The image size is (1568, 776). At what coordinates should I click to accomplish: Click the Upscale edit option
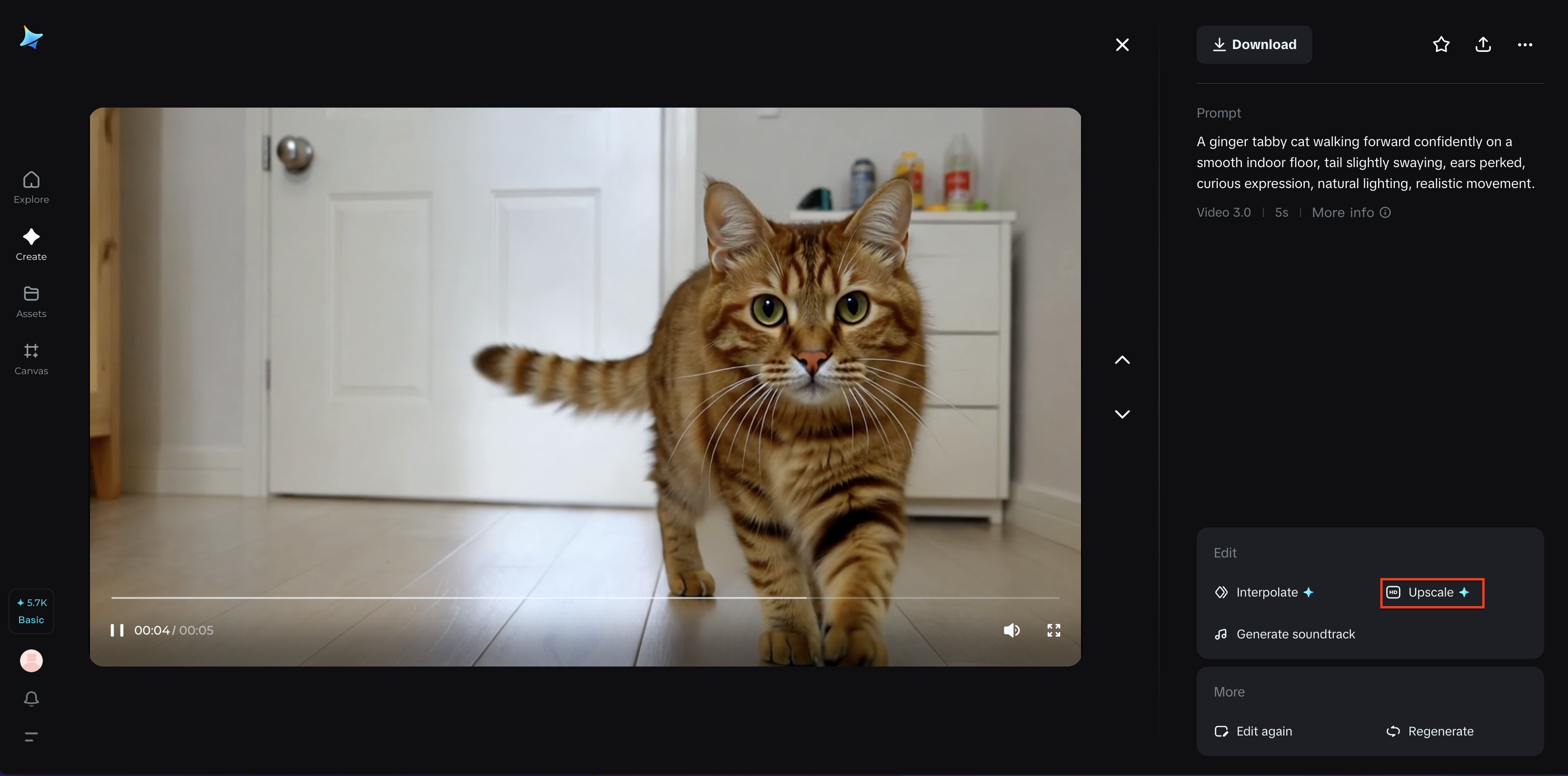click(1431, 592)
